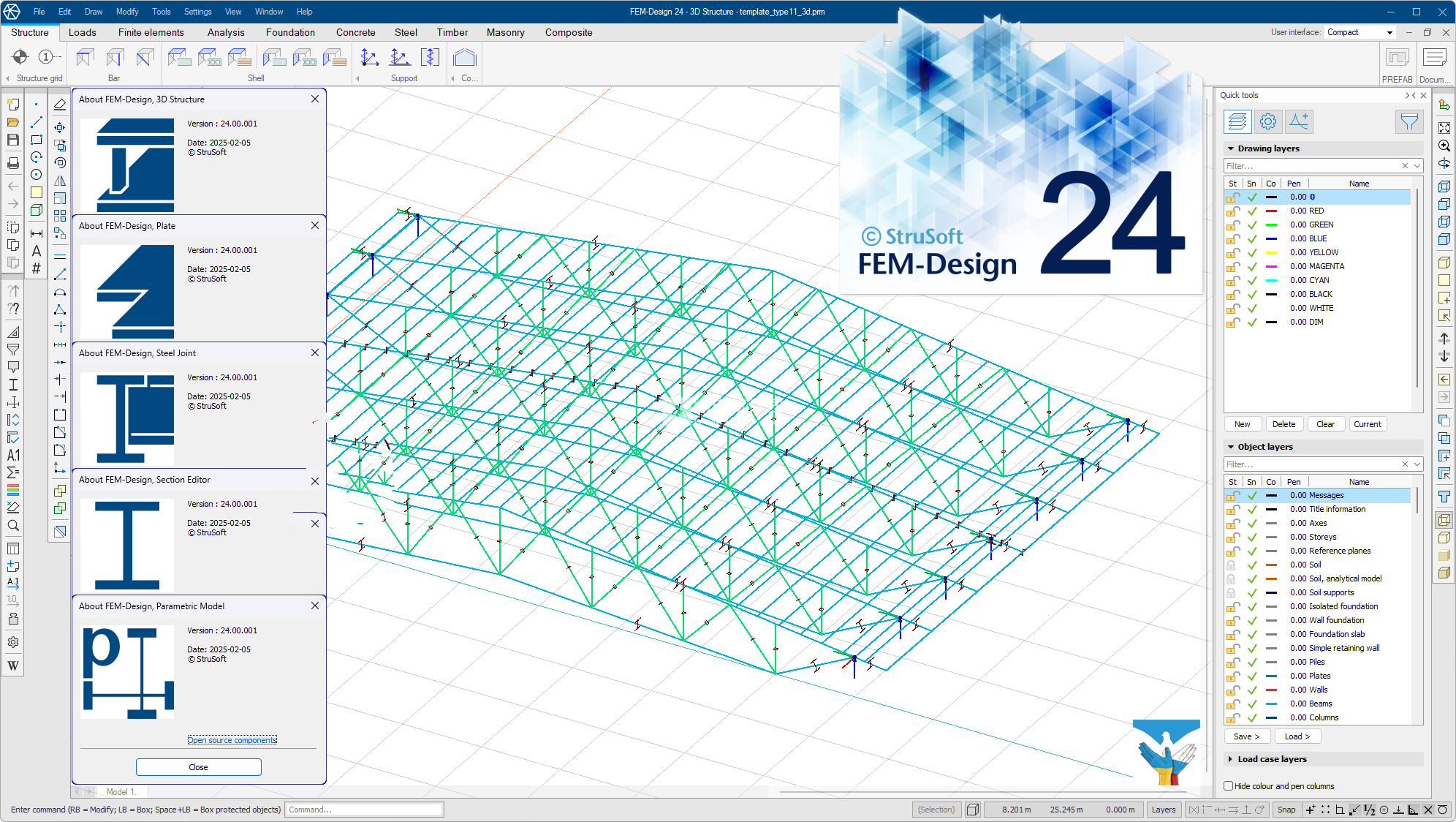Collapse the Object layers section
The height and width of the screenshot is (822, 1456).
(1231, 447)
